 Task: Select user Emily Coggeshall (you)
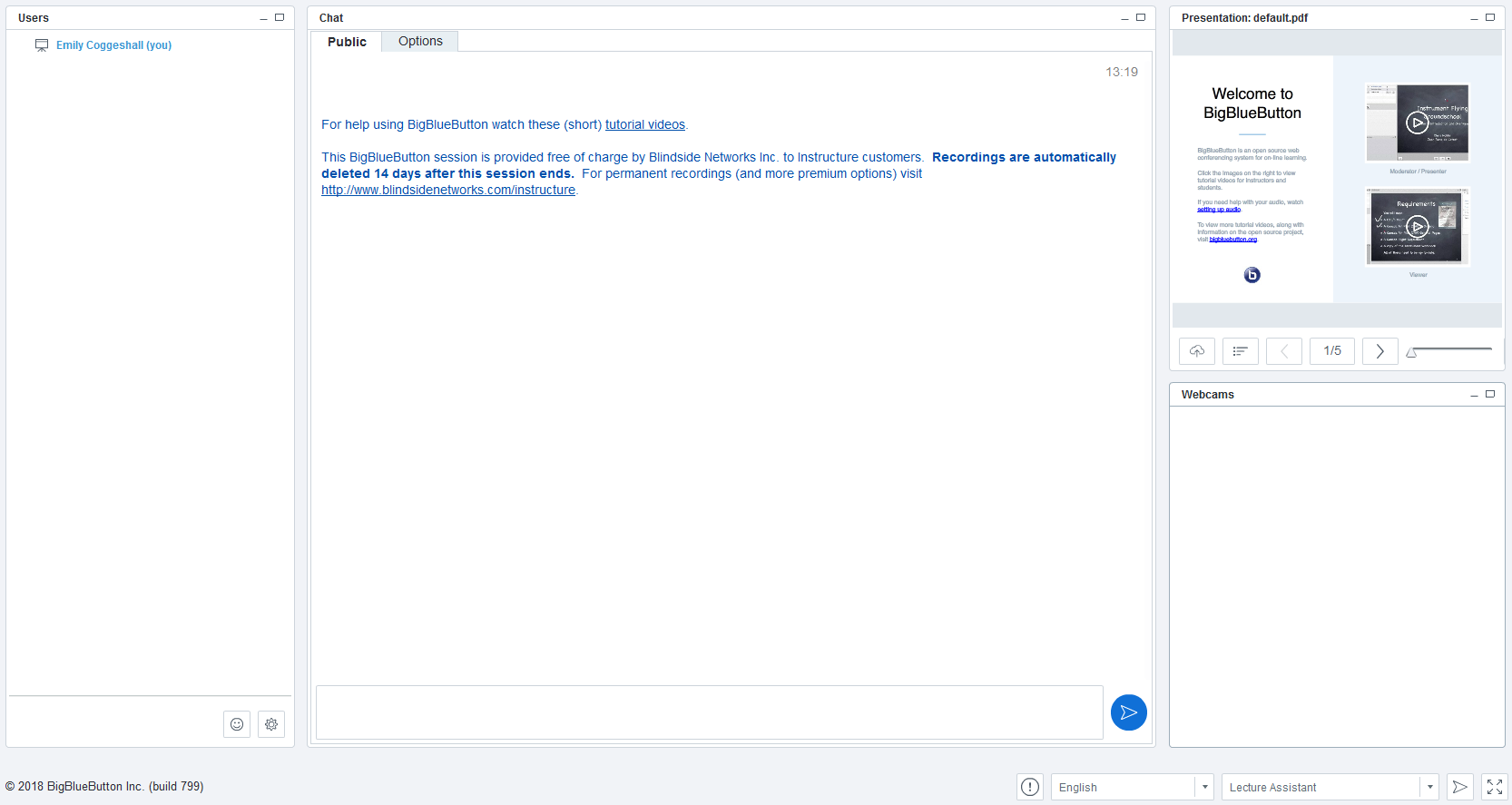click(x=113, y=45)
